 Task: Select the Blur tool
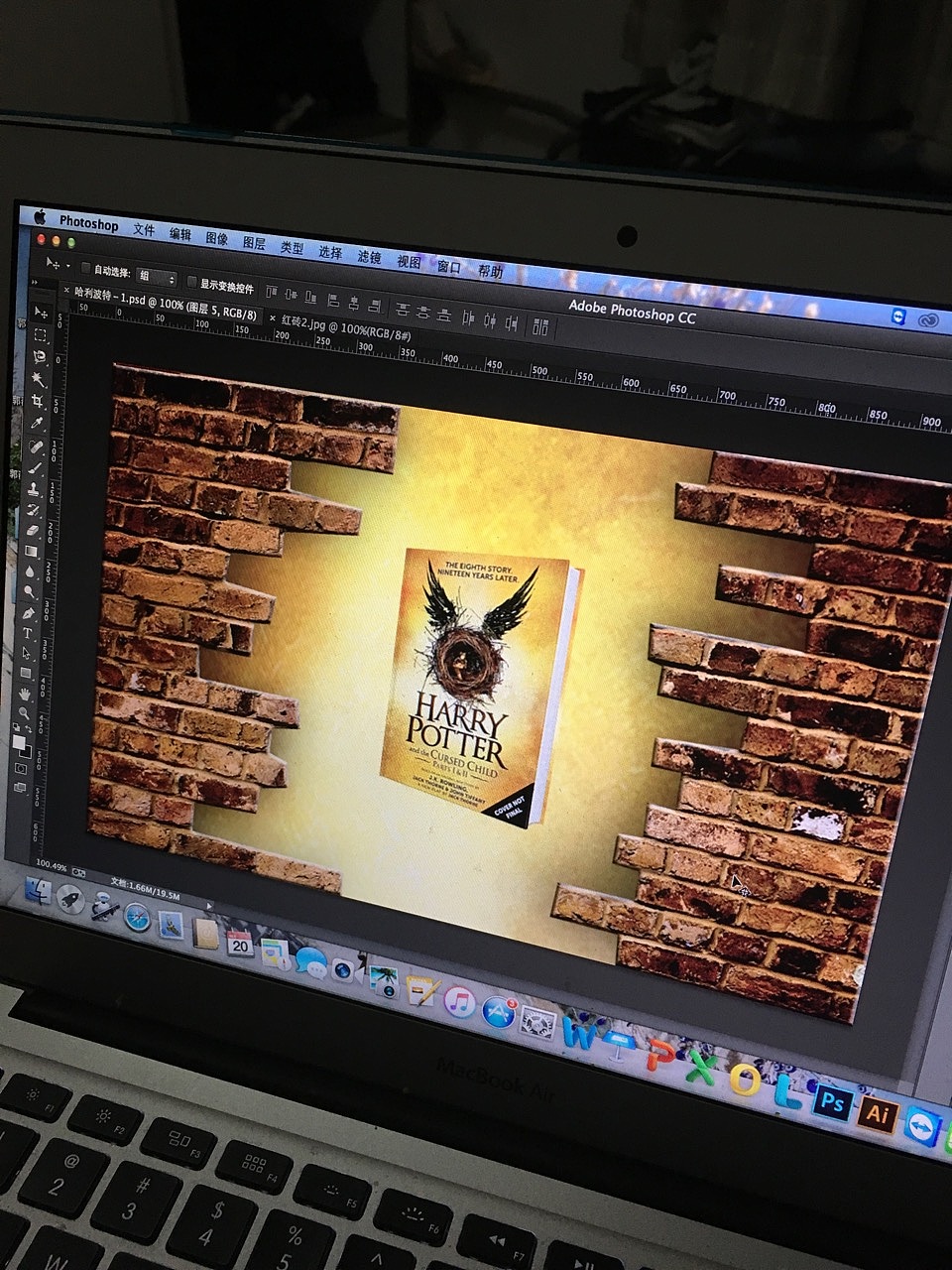click(x=30, y=571)
